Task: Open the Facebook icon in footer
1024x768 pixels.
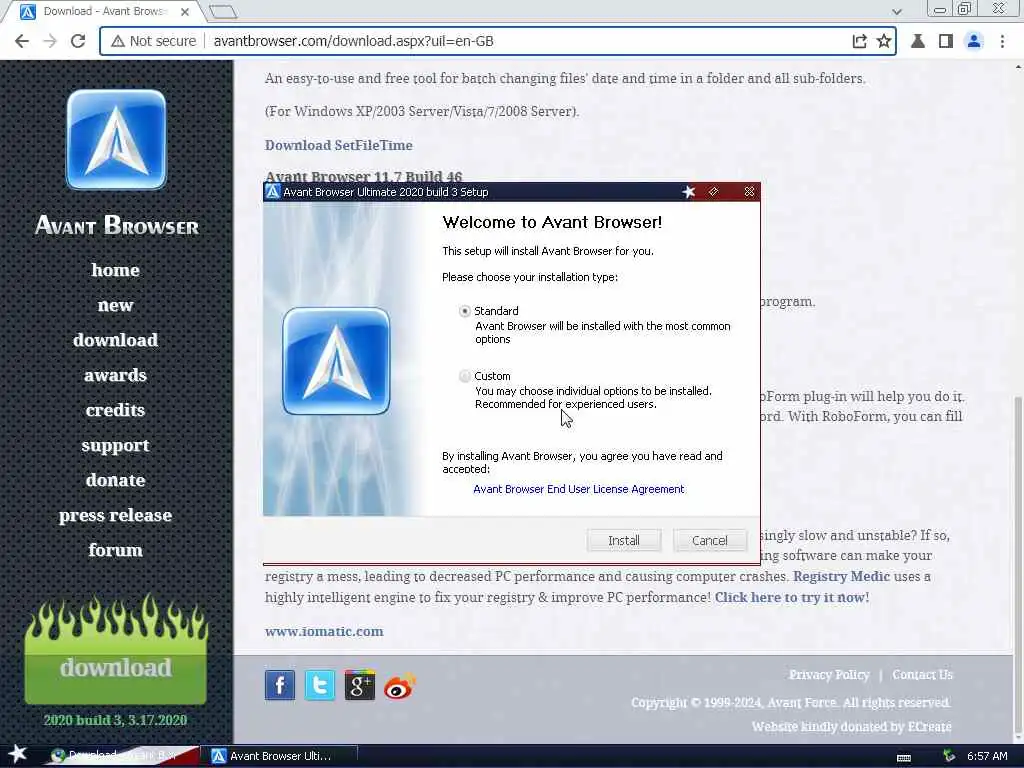Action: click(280, 685)
